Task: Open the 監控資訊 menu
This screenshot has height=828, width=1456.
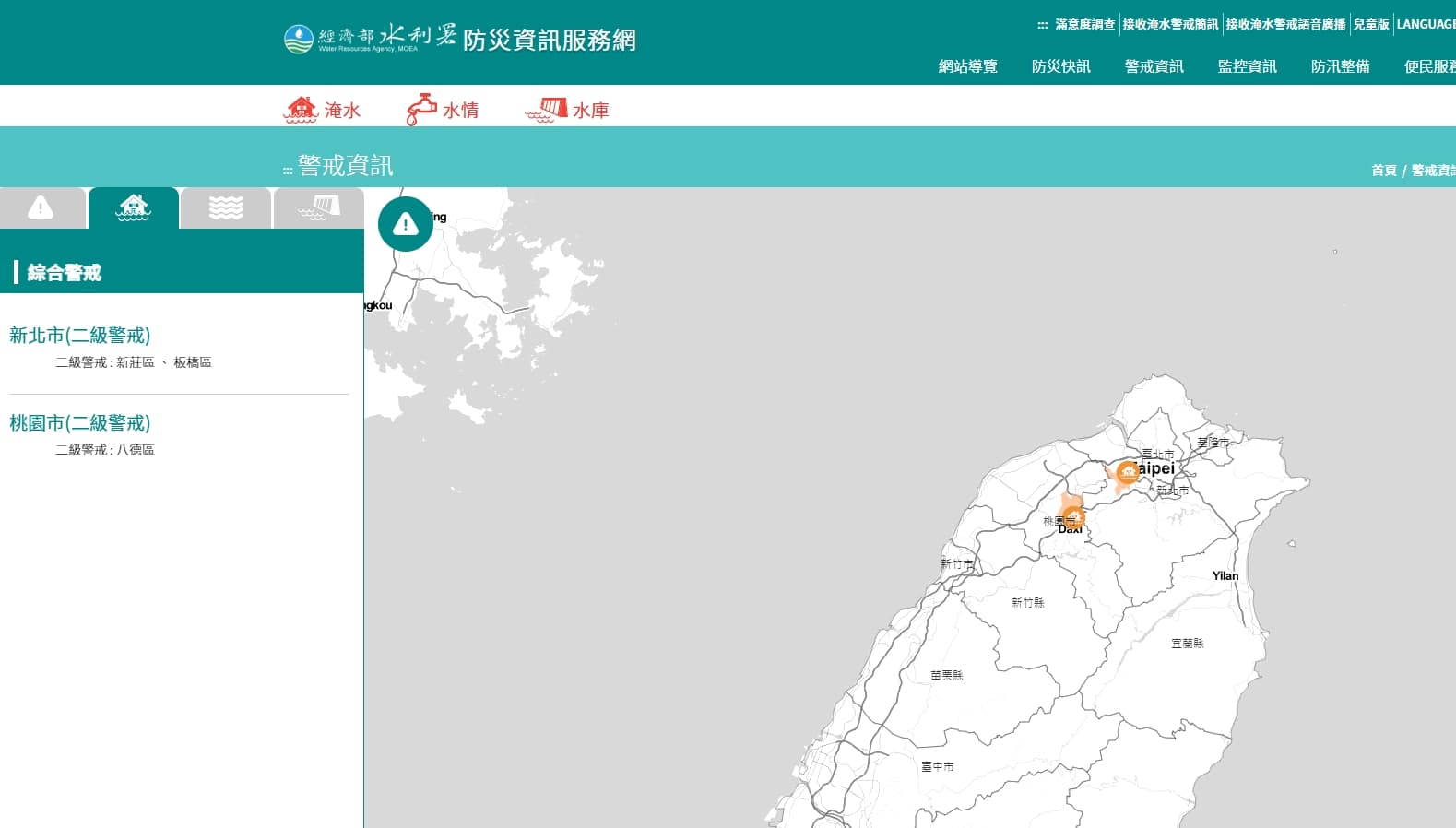Action: [x=1248, y=66]
